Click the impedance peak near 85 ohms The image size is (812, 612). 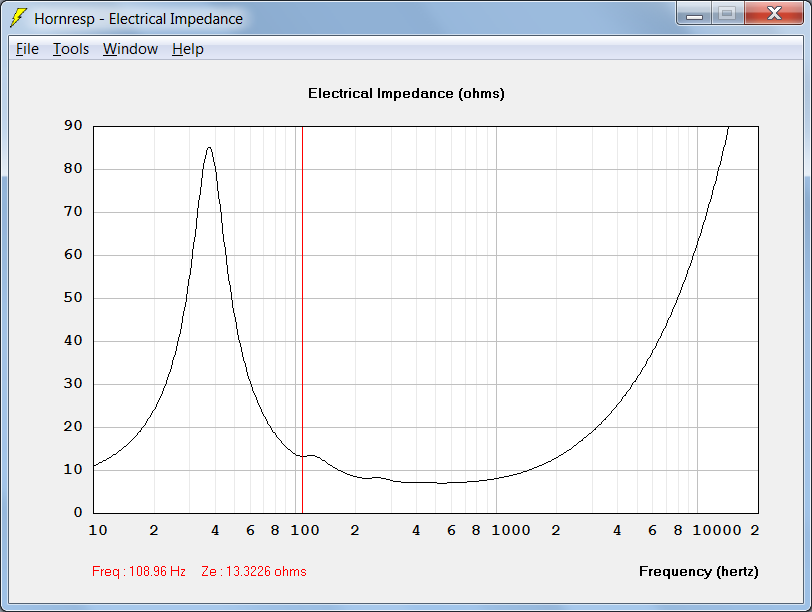[209, 148]
